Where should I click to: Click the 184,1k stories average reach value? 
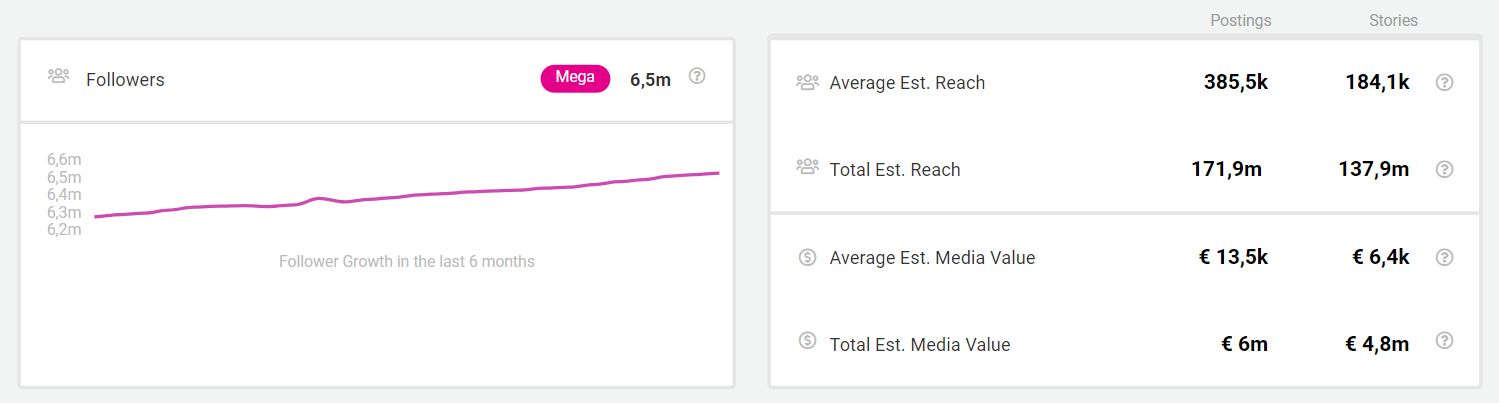[x=1377, y=82]
